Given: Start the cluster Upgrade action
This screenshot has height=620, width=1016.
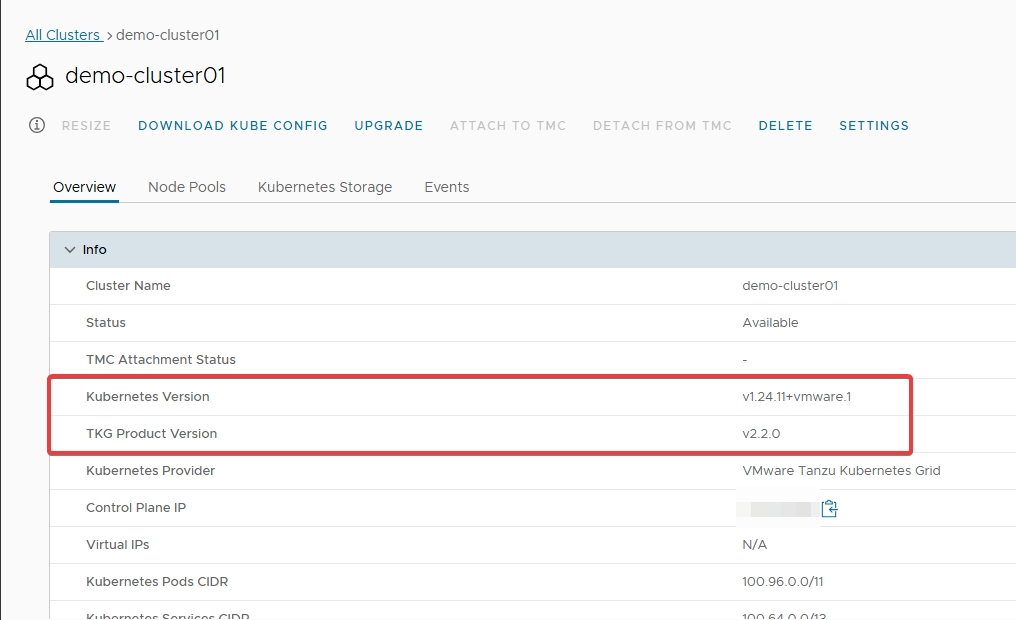Looking at the screenshot, I should (389, 126).
